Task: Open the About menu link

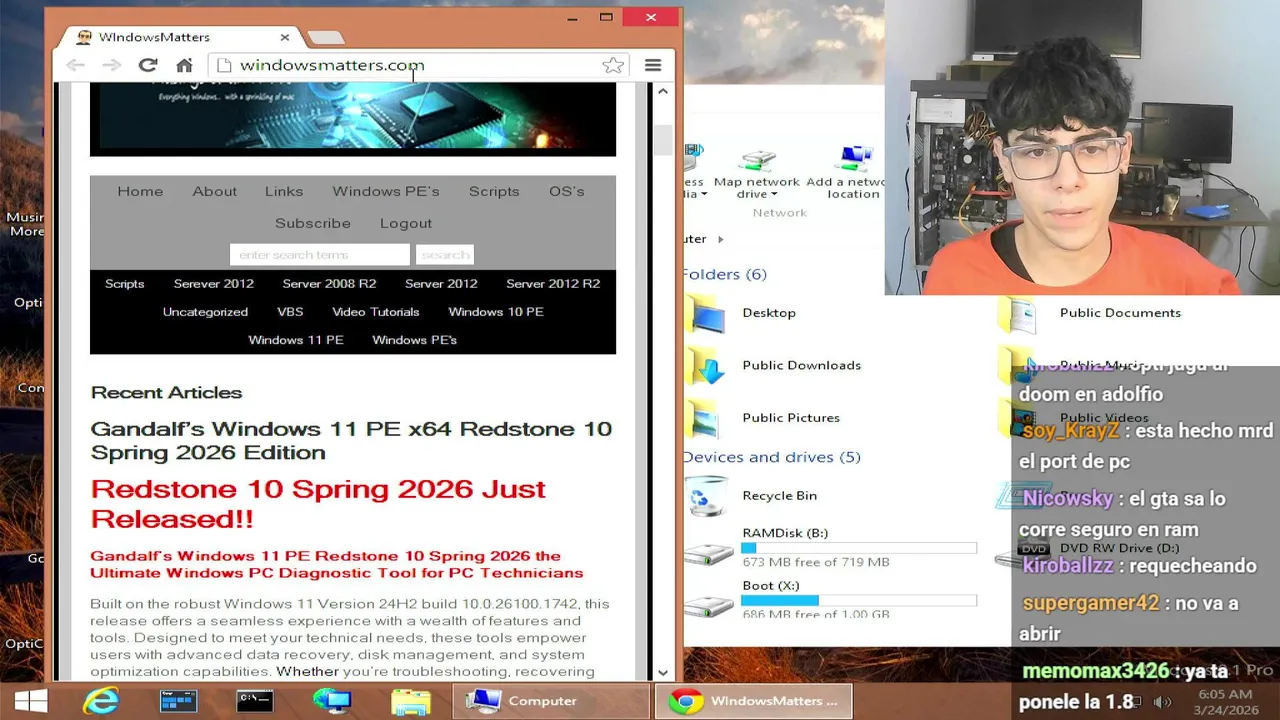Action: coord(215,191)
